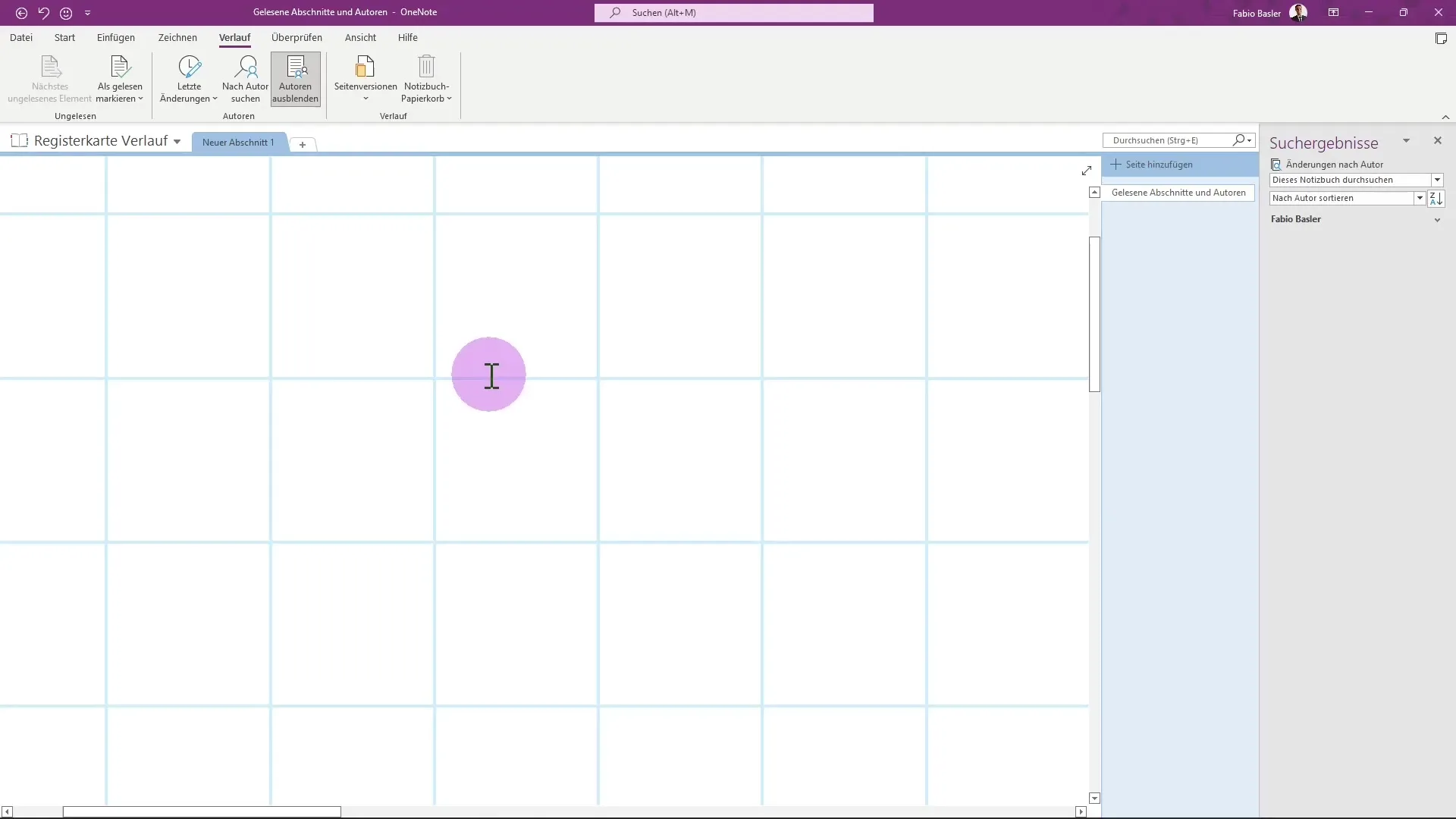The width and height of the screenshot is (1456, 819).
Task: Expand Fabio Basler author results
Action: tap(1436, 220)
